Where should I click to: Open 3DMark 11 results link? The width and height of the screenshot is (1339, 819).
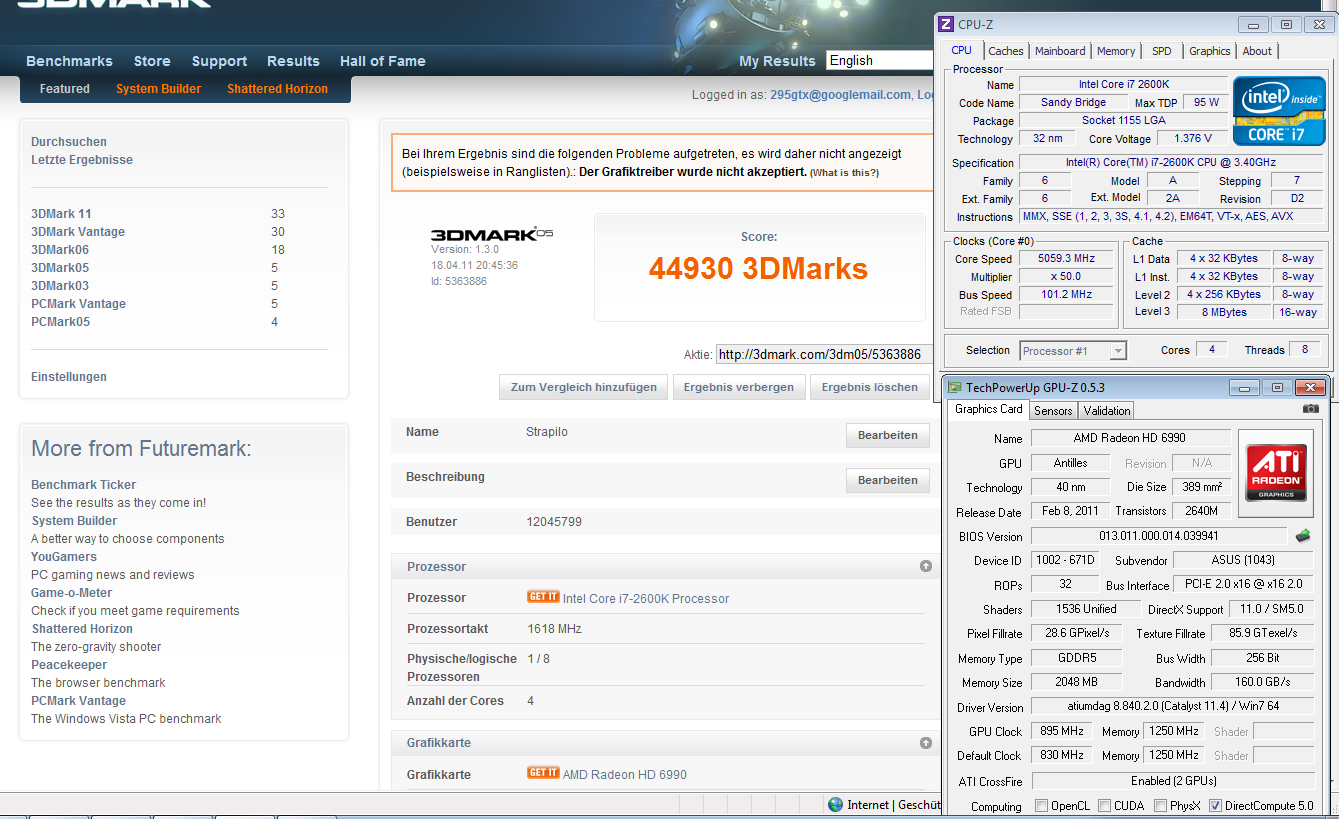(x=61, y=213)
